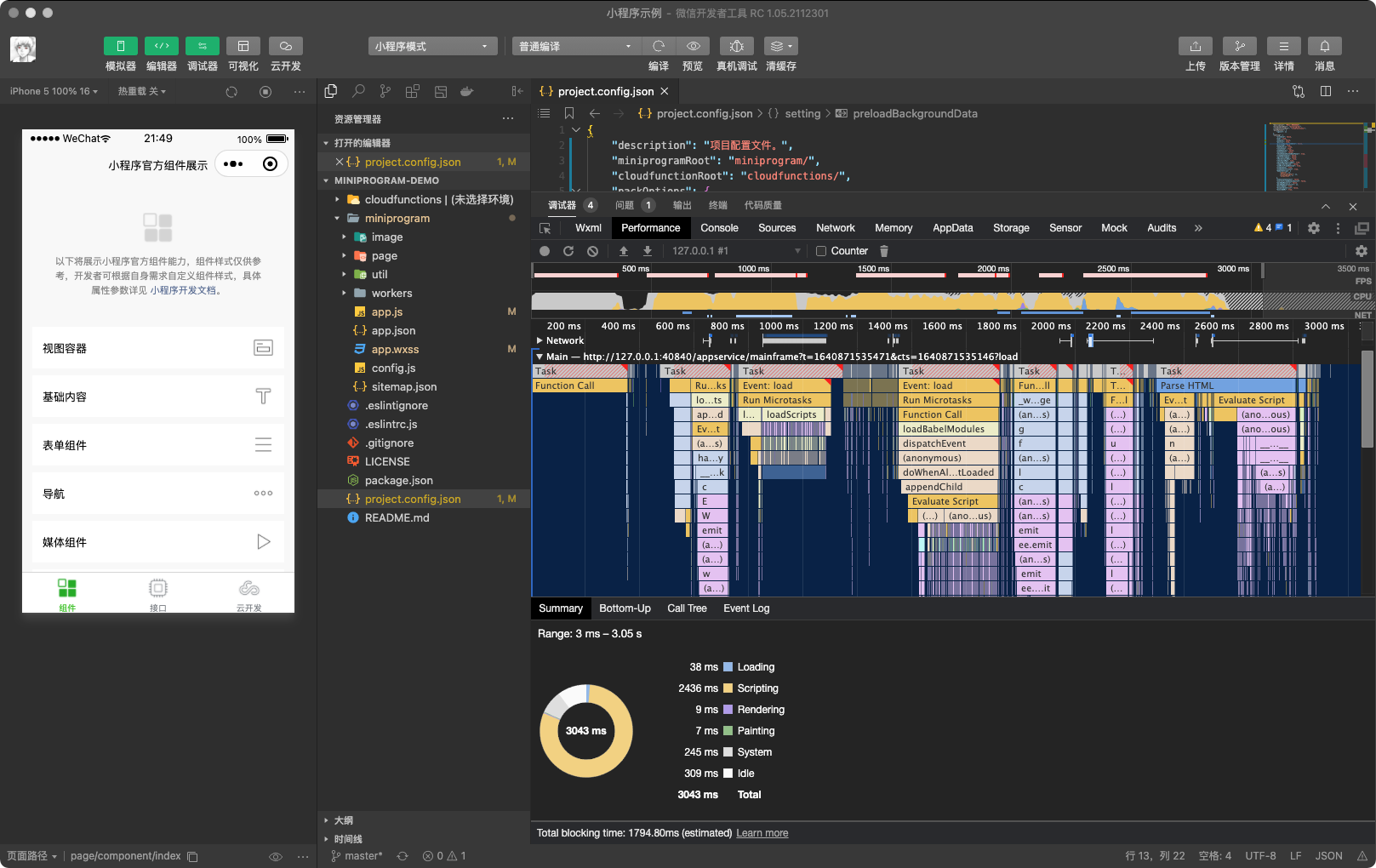The width and height of the screenshot is (1376, 868).
Task: Click the Learn more link
Action: coord(762,833)
